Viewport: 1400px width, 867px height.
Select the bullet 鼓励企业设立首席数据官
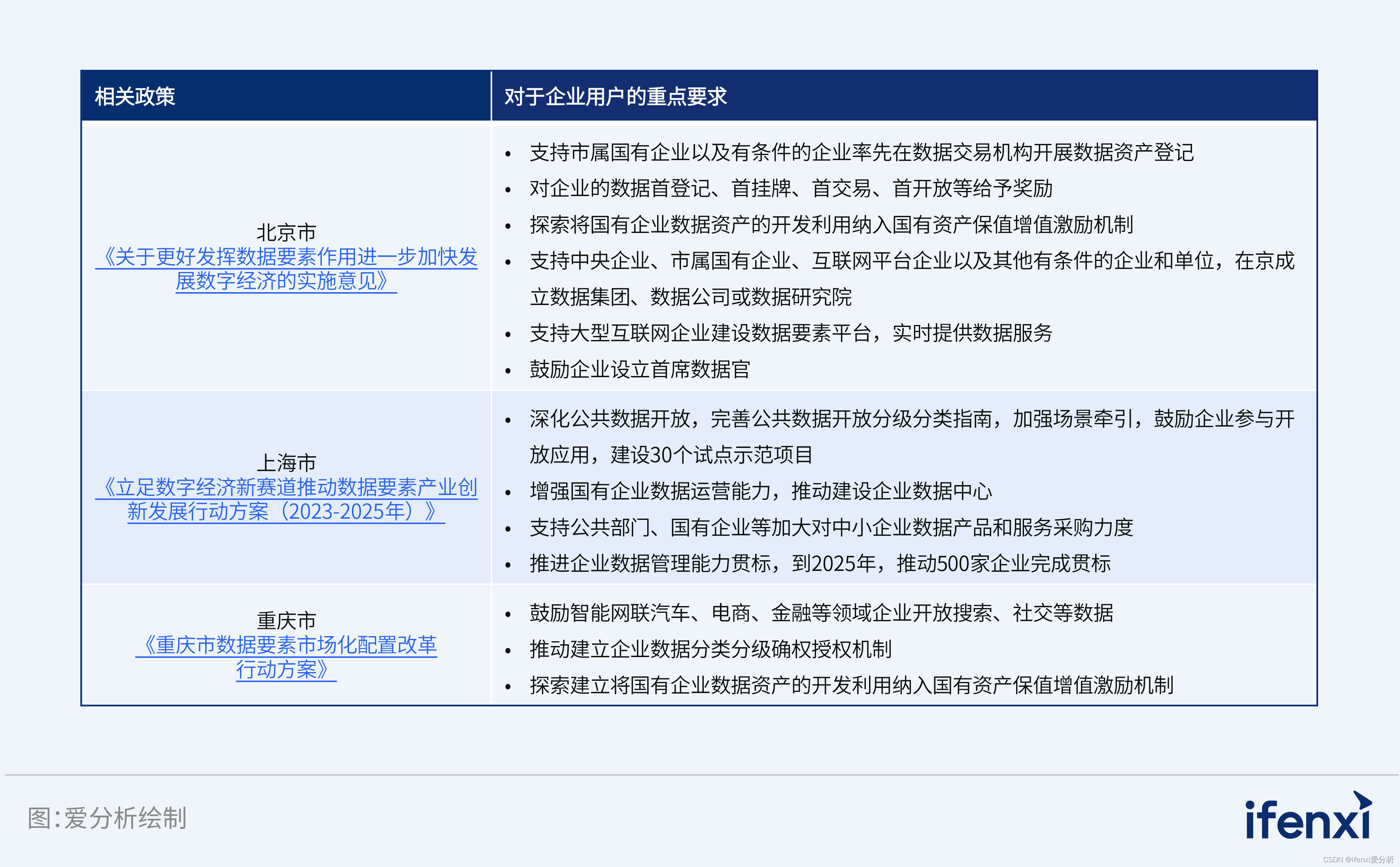click(x=640, y=369)
